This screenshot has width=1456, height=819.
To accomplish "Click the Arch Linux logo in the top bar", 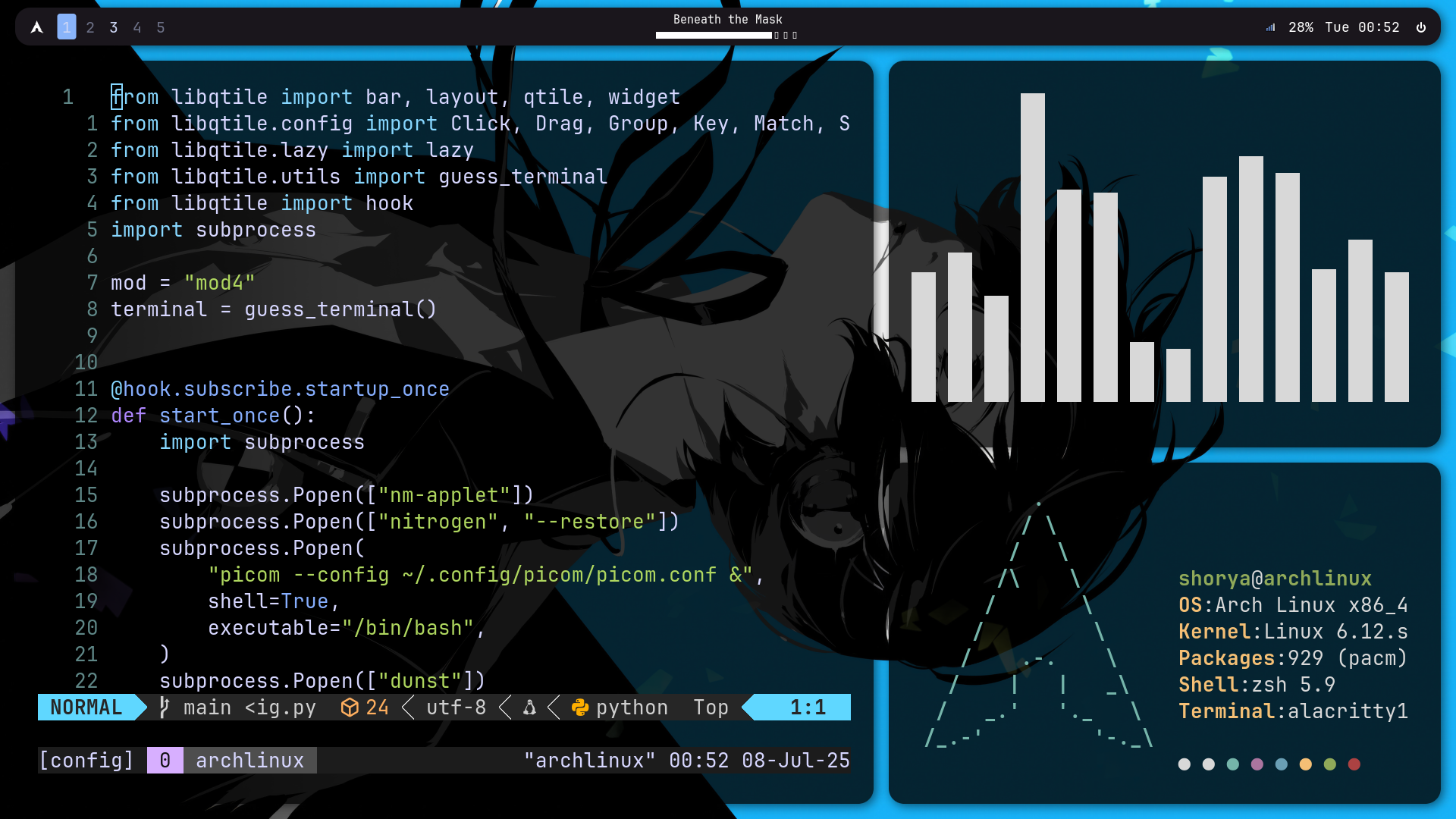I will click(36, 27).
